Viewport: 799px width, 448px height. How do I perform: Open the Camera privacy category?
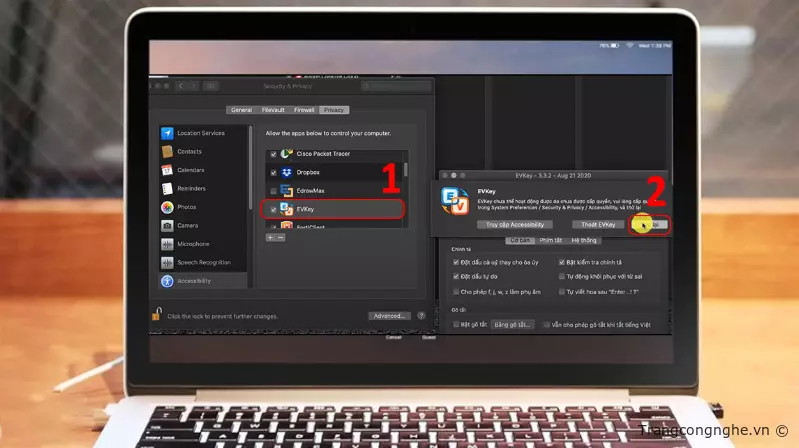coord(187,226)
